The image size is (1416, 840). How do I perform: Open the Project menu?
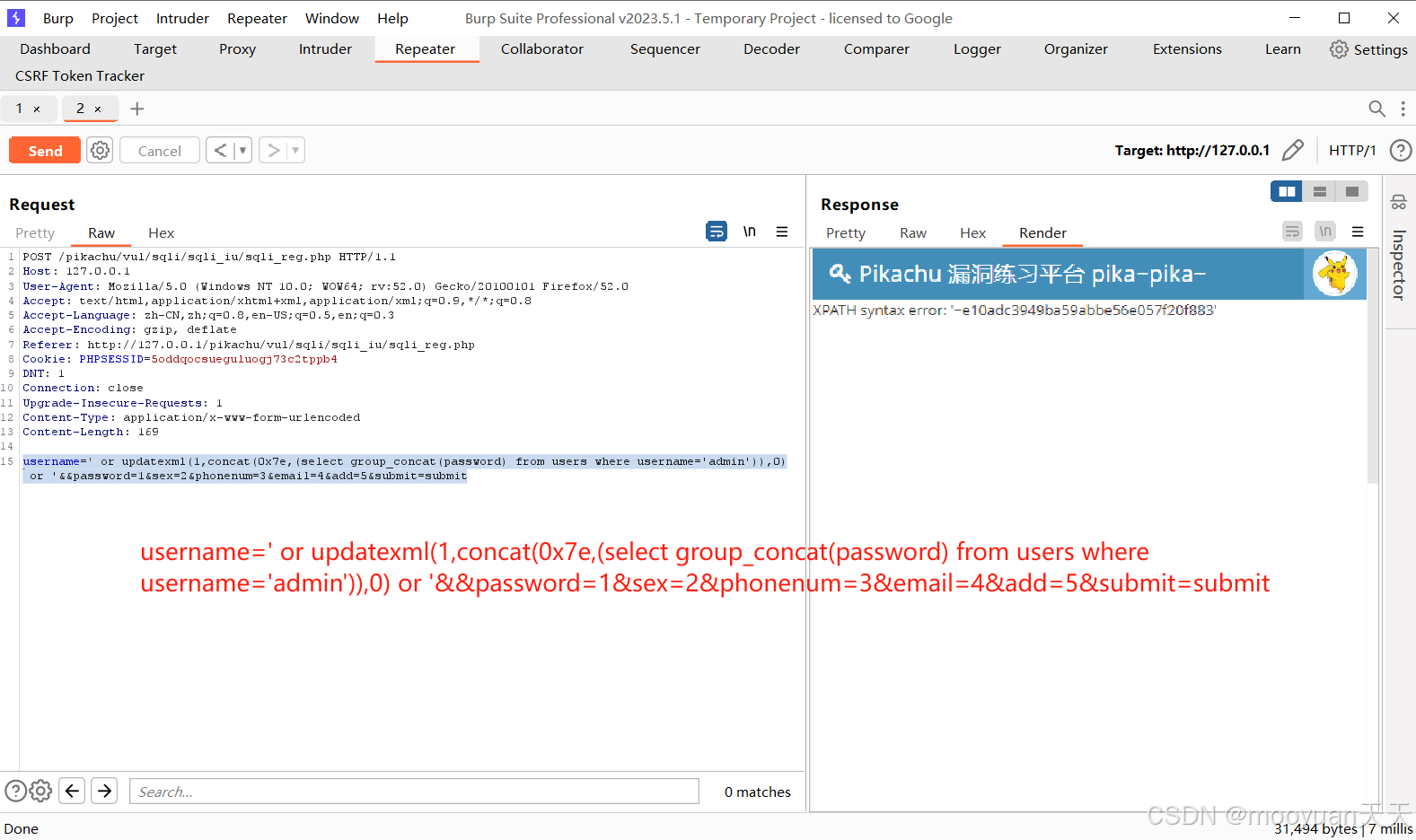pyautogui.click(x=115, y=18)
